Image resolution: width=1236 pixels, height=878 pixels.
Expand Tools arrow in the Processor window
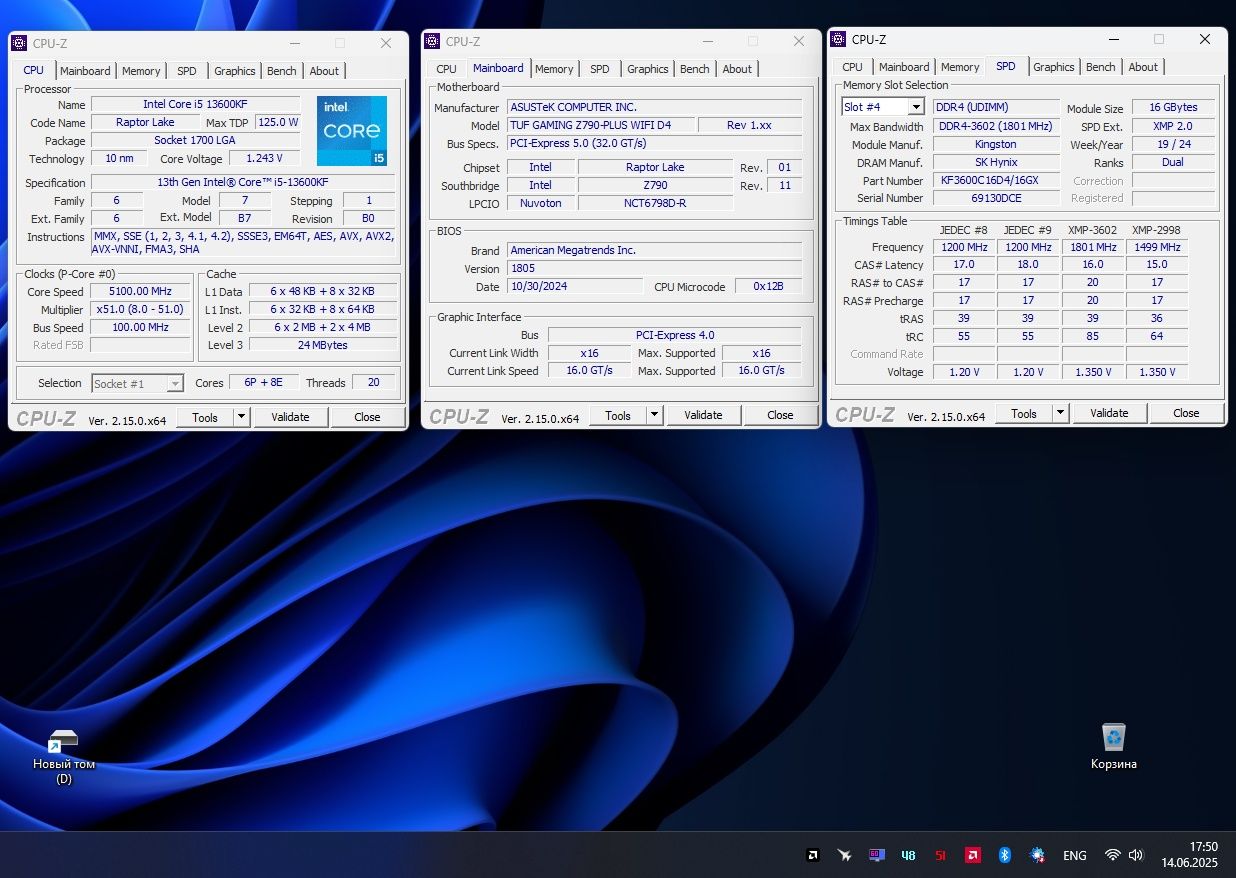242,417
